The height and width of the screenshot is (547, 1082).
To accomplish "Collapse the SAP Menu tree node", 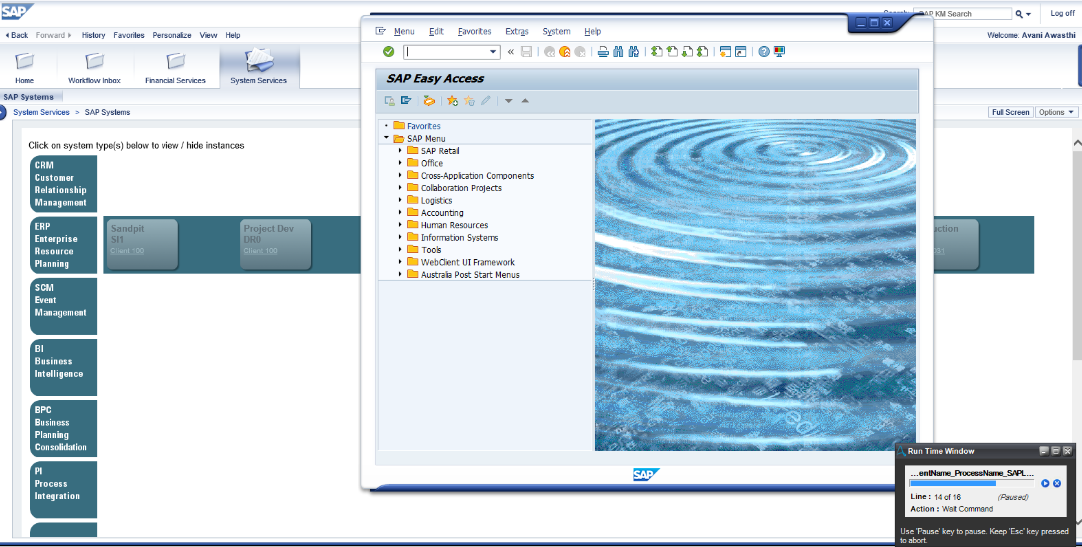I will 386,138.
